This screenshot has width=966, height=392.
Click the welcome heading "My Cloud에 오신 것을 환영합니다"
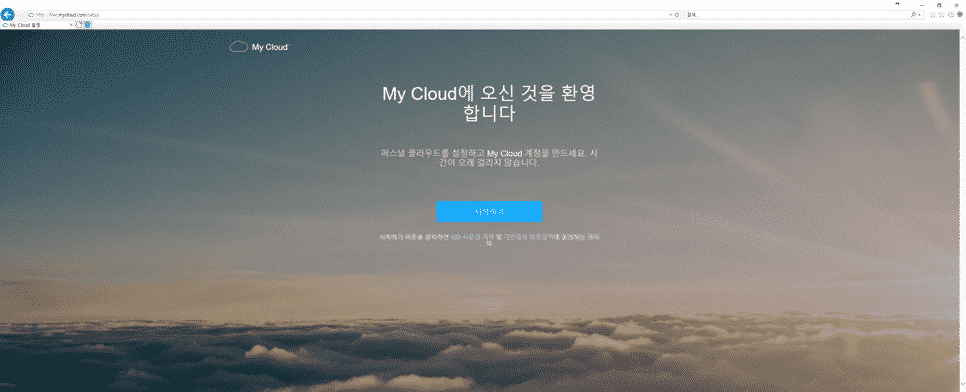[489, 104]
